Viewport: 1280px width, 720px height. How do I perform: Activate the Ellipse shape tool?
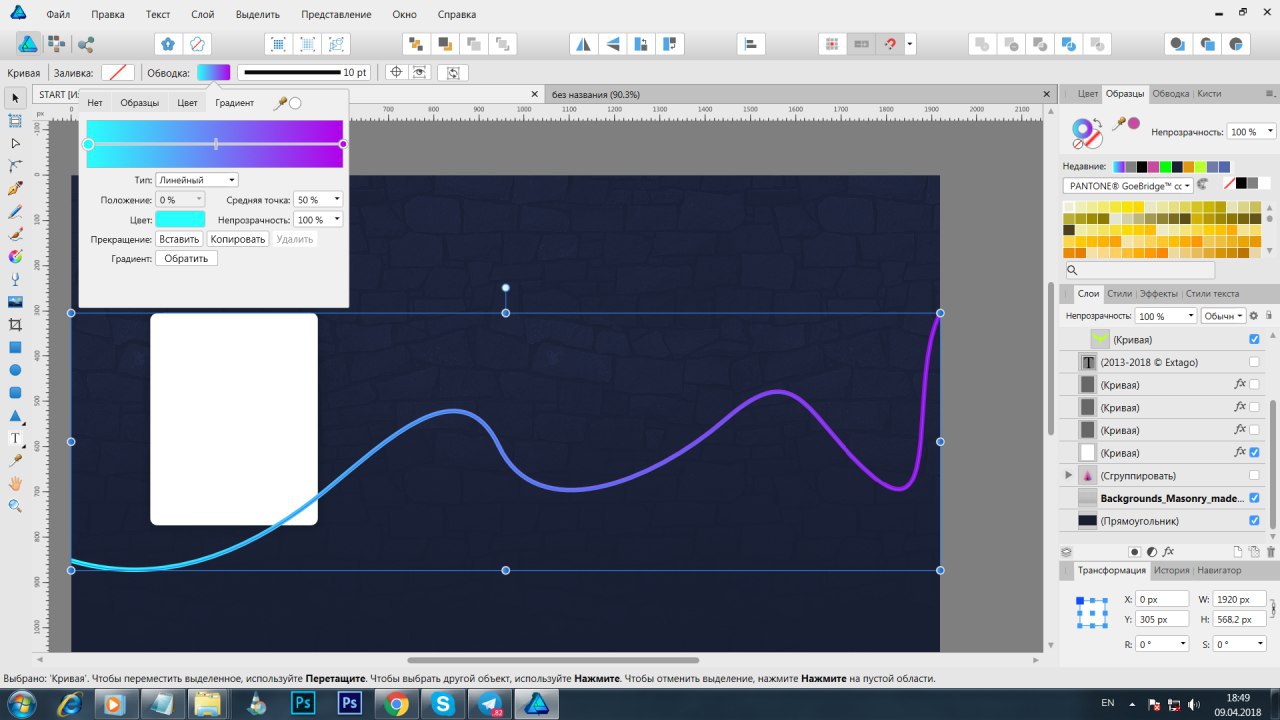coord(15,370)
